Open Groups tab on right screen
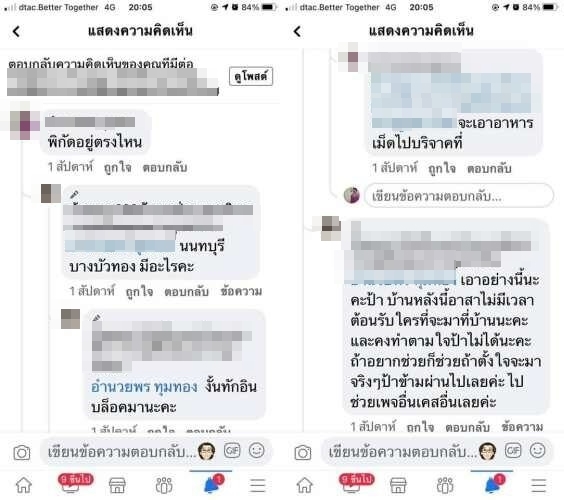564x500 pixels. [445, 485]
